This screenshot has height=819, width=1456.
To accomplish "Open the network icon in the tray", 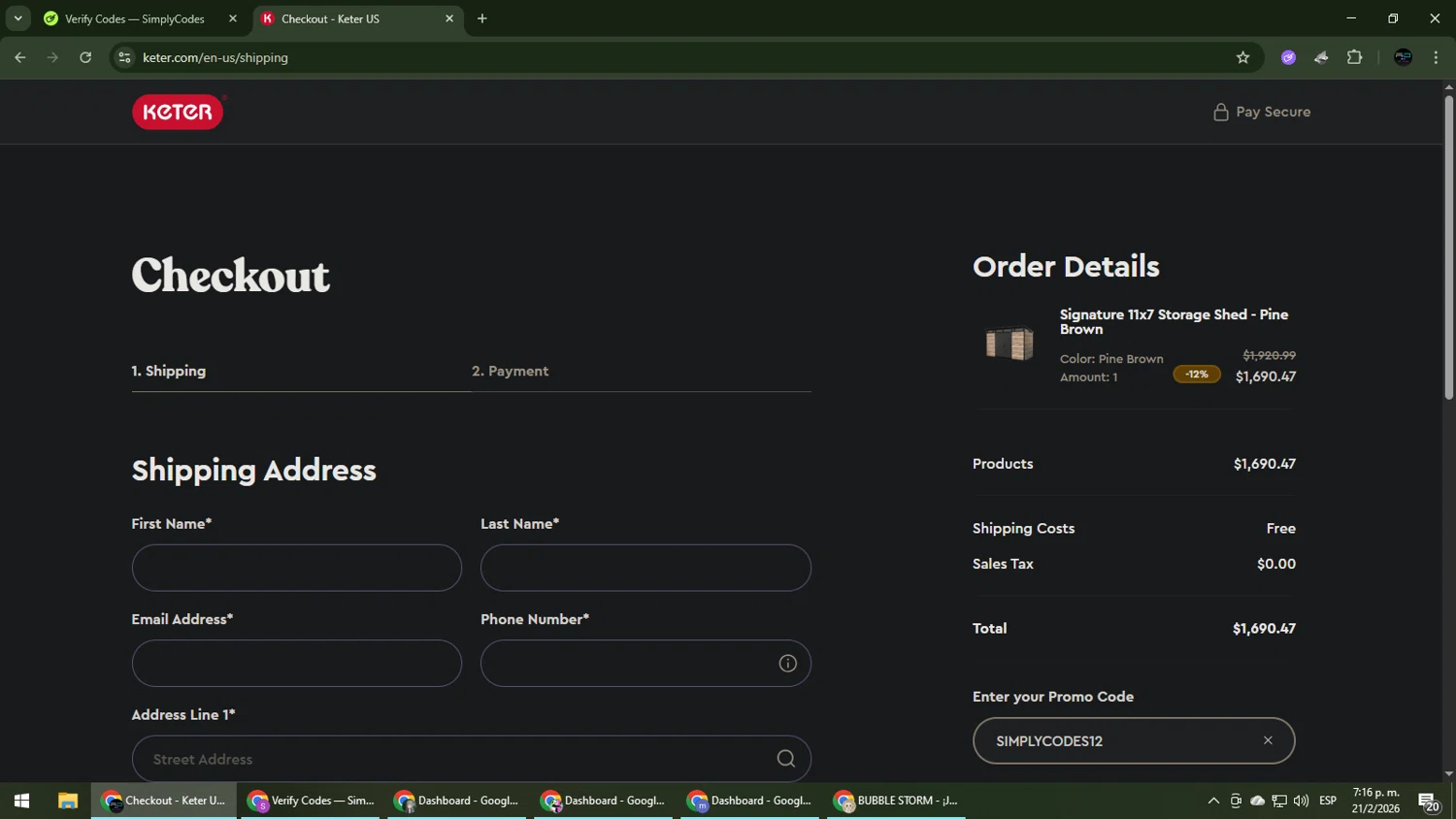I will pos(1279,801).
